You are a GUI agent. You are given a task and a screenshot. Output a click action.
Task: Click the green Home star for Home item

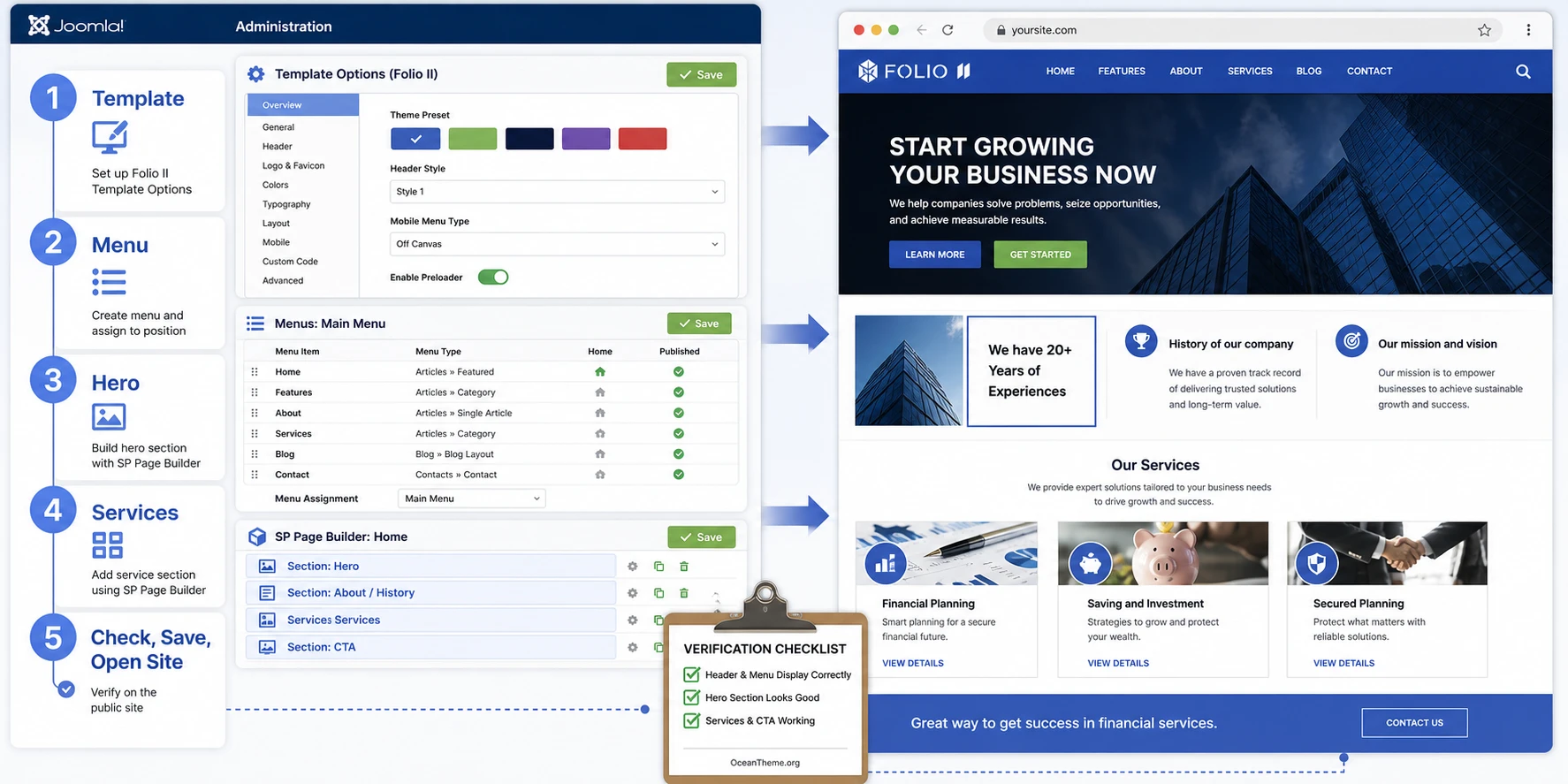tap(600, 372)
